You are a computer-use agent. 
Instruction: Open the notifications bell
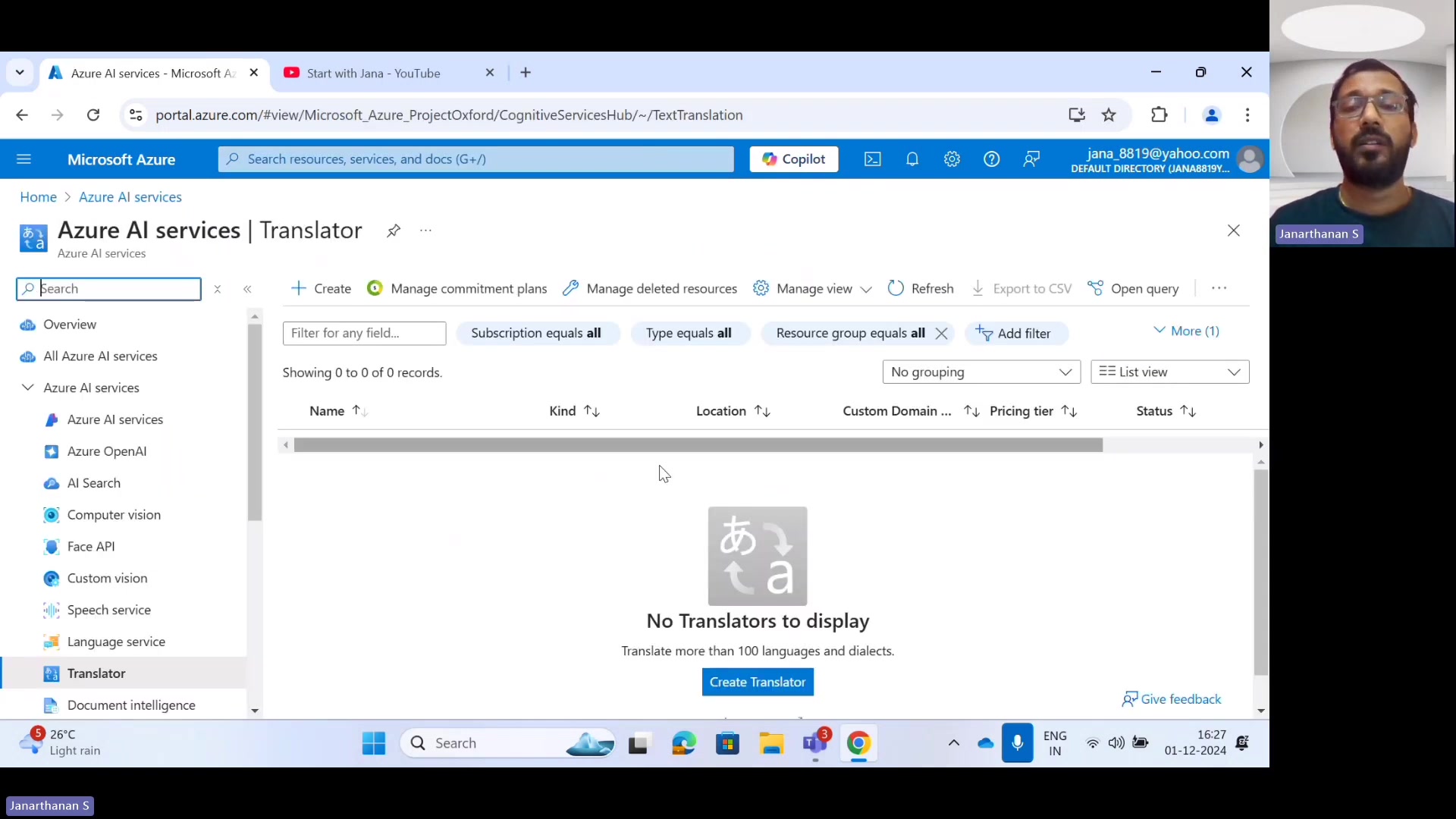pos(912,159)
